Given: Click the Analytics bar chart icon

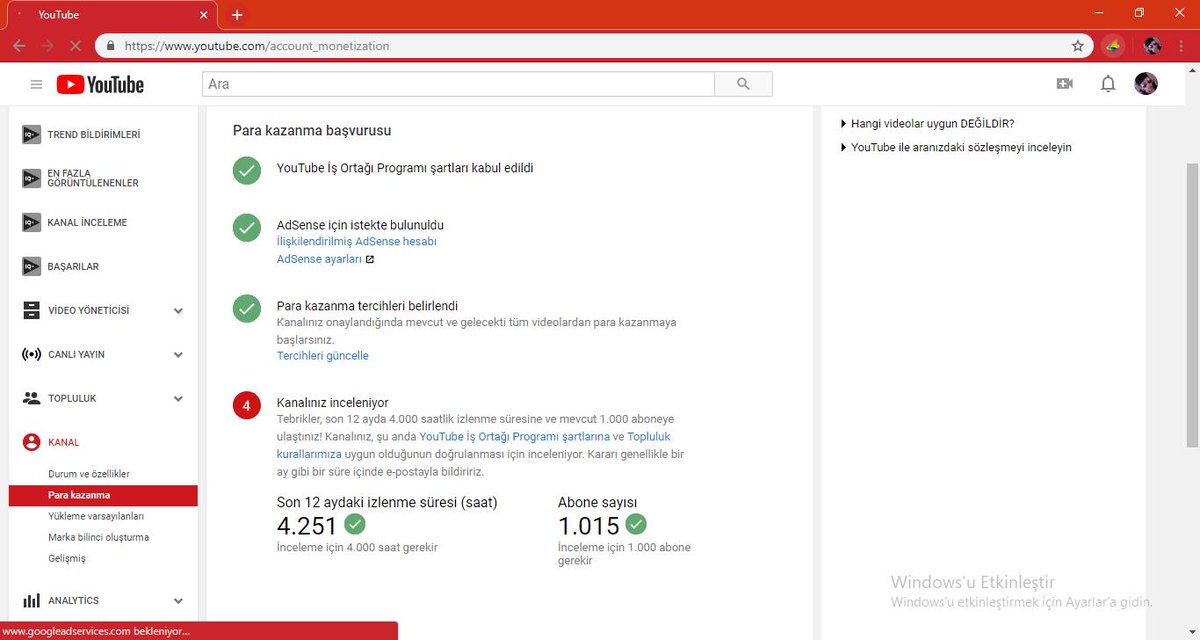Looking at the screenshot, I should (x=31, y=601).
